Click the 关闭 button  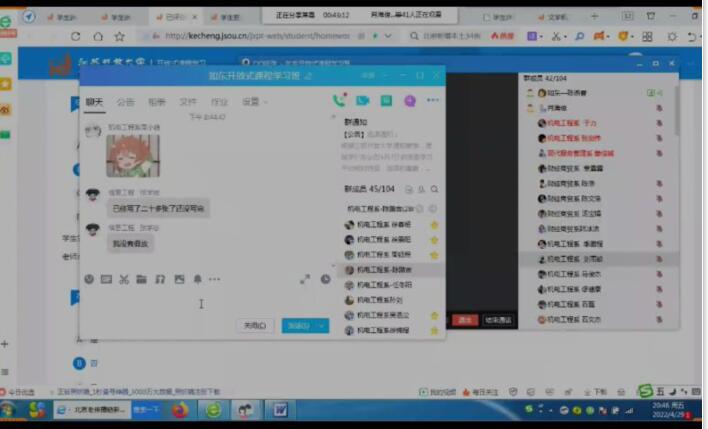pyautogui.click(x=255, y=325)
